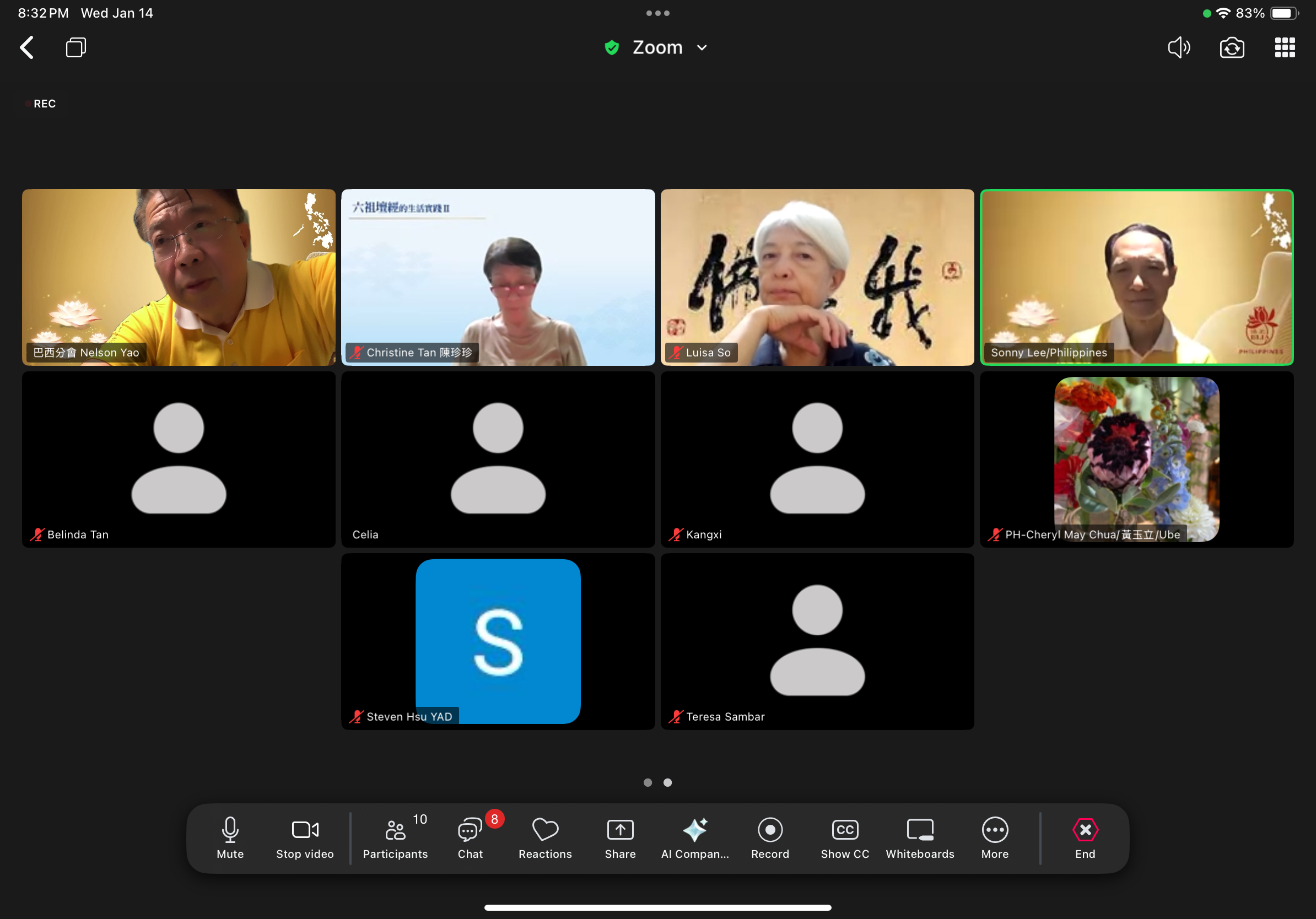Switch camera with the flip icon
The height and width of the screenshot is (919, 1316).
pos(1232,47)
